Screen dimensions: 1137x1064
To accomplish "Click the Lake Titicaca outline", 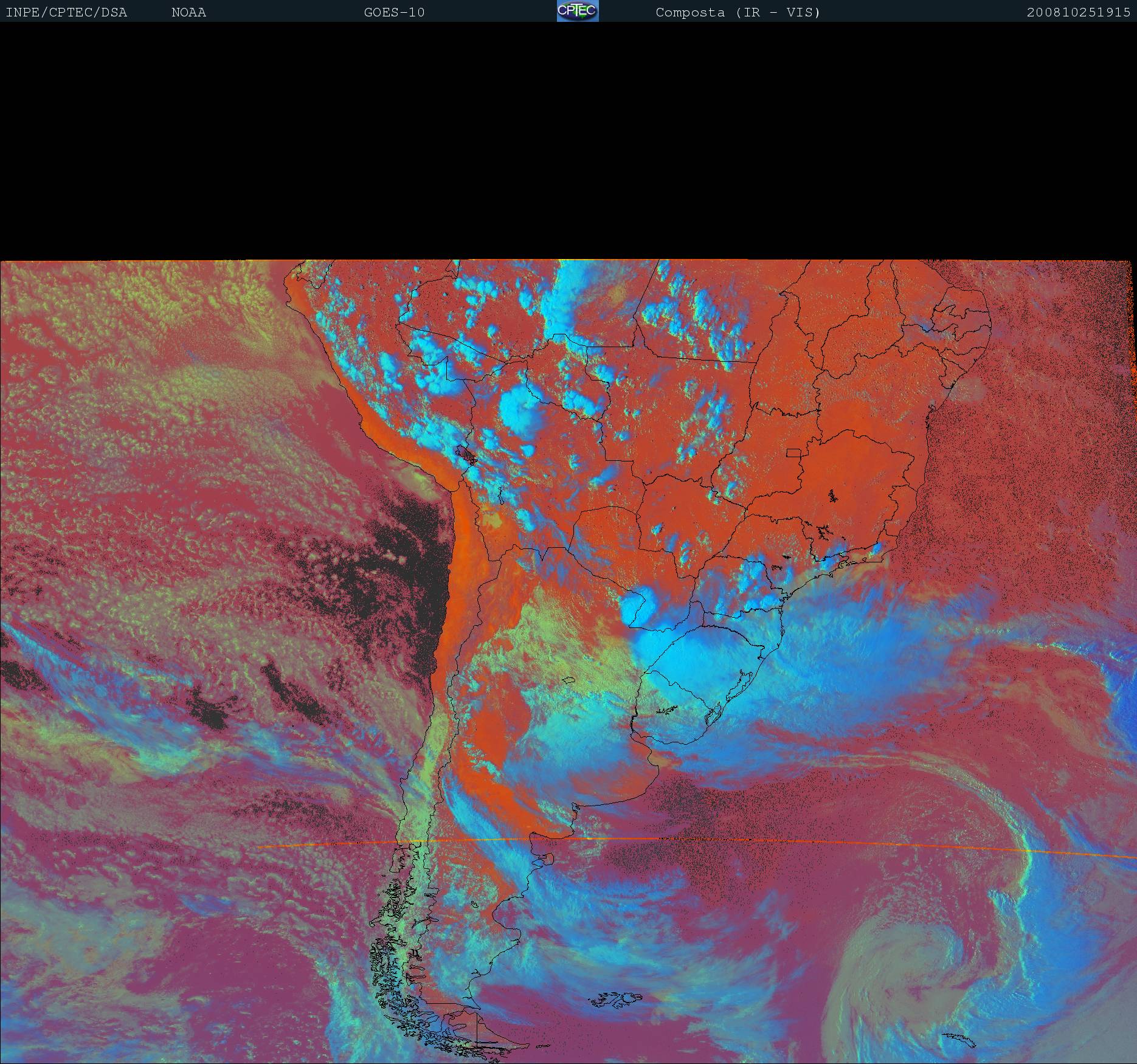I will [x=467, y=454].
